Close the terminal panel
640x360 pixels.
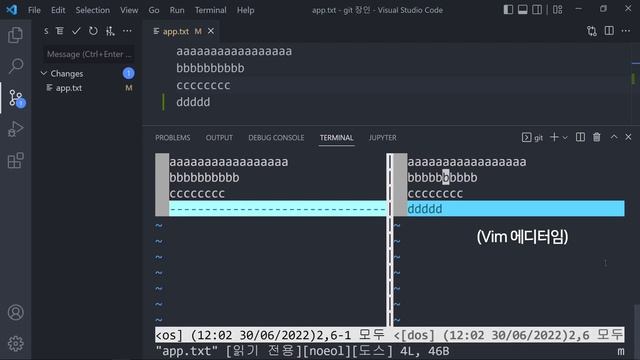(628, 137)
